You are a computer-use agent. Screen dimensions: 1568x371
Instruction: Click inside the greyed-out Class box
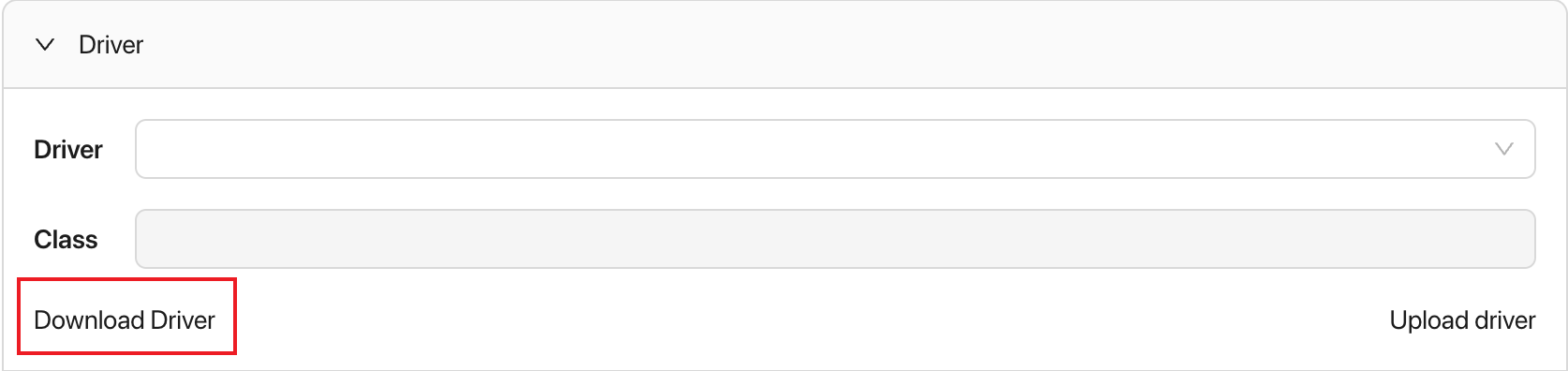[x=835, y=239]
